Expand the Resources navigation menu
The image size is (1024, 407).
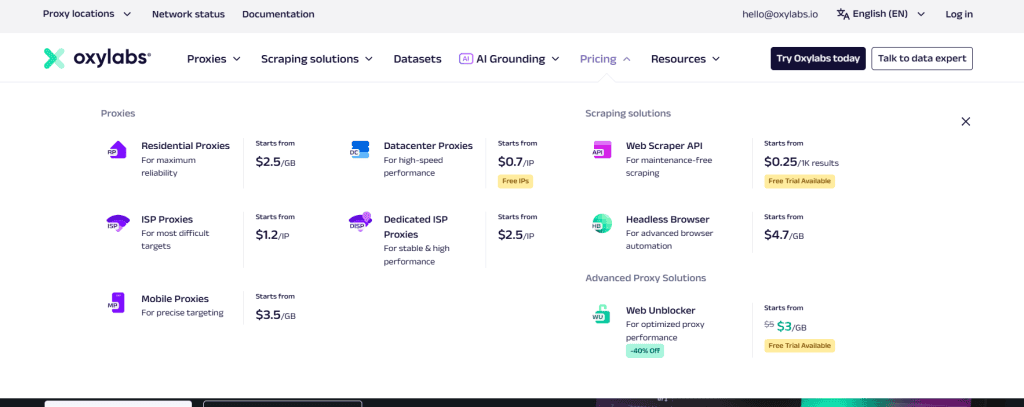(685, 59)
